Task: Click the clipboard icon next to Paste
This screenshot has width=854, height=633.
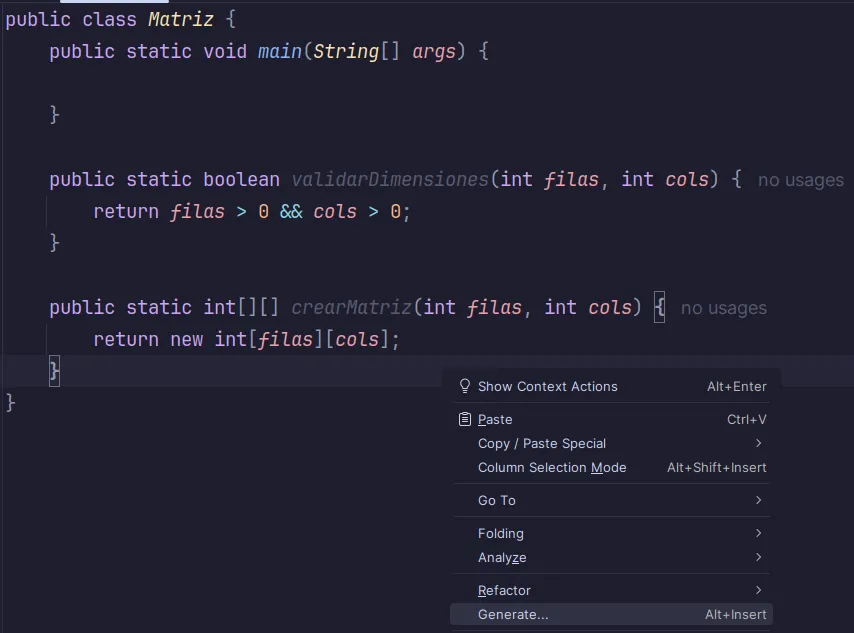Action: 465,419
